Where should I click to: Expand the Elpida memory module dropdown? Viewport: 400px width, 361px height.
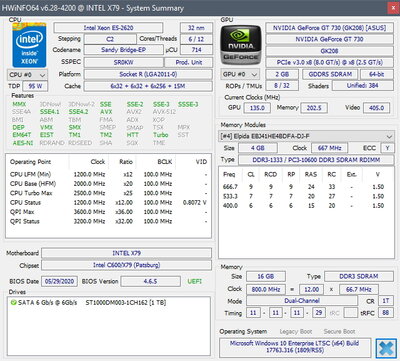[306, 136]
